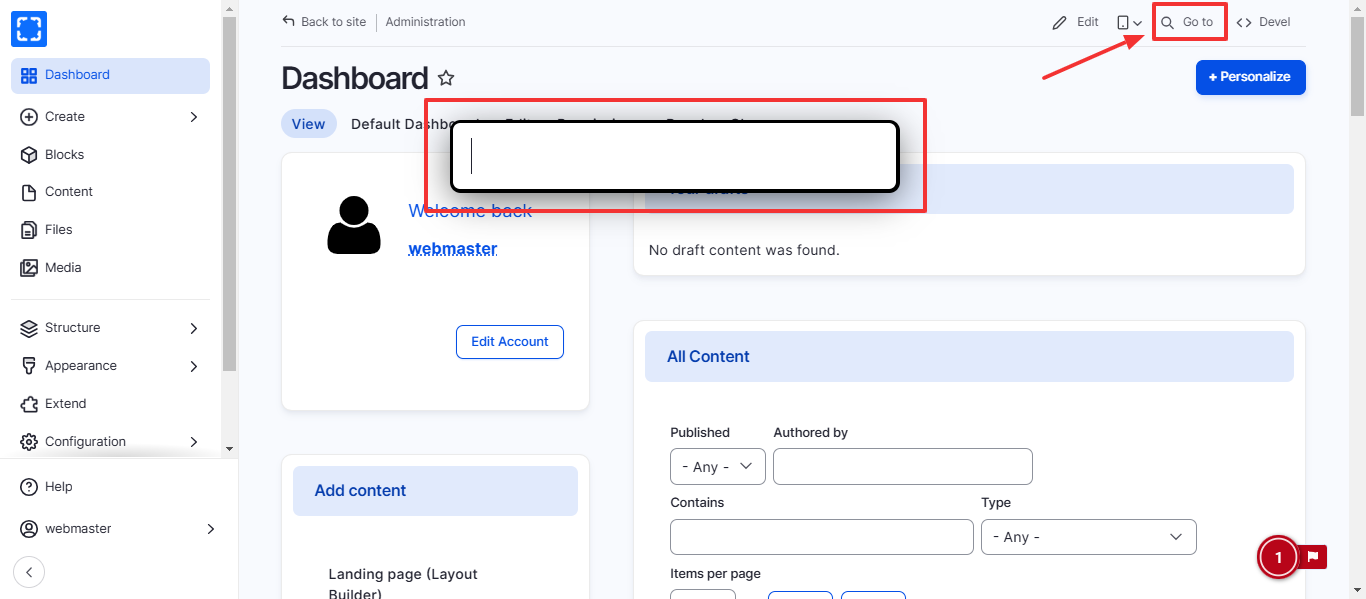1366x599 pixels.
Task: Open Dashboard in the sidebar menu
Action: [x=77, y=75]
